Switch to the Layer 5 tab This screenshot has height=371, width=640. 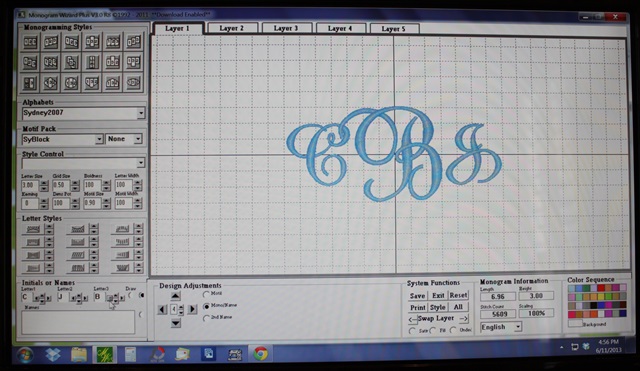tap(393, 29)
